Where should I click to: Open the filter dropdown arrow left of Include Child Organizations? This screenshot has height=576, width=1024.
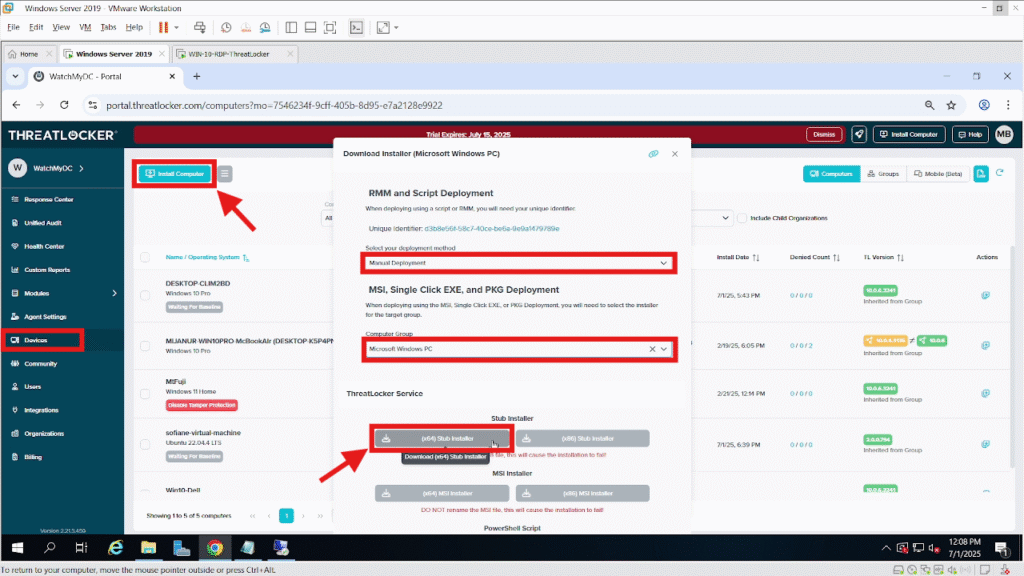(725, 218)
